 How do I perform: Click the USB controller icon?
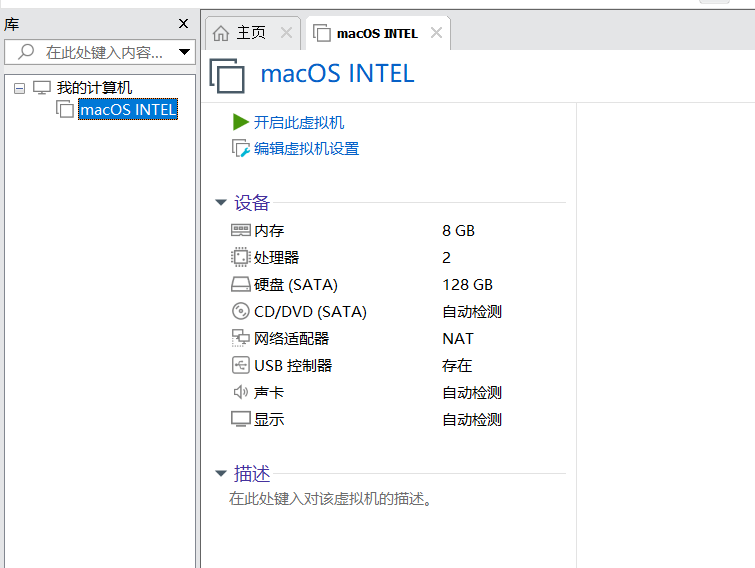(x=240, y=365)
